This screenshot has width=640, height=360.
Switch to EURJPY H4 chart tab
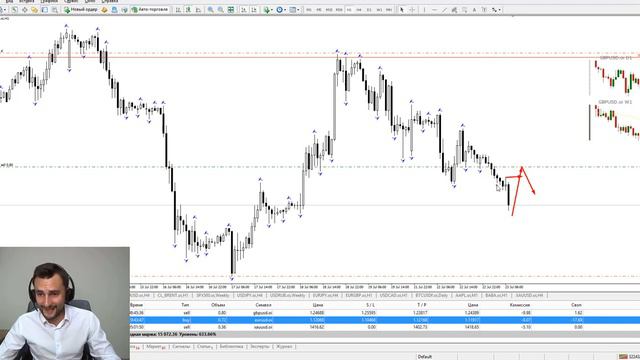click(325, 295)
